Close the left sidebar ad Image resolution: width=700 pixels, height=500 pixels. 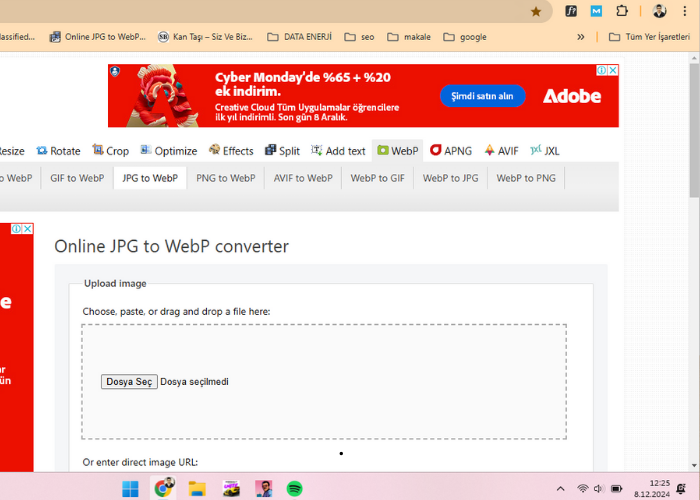pyautogui.click(x=28, y=229)
